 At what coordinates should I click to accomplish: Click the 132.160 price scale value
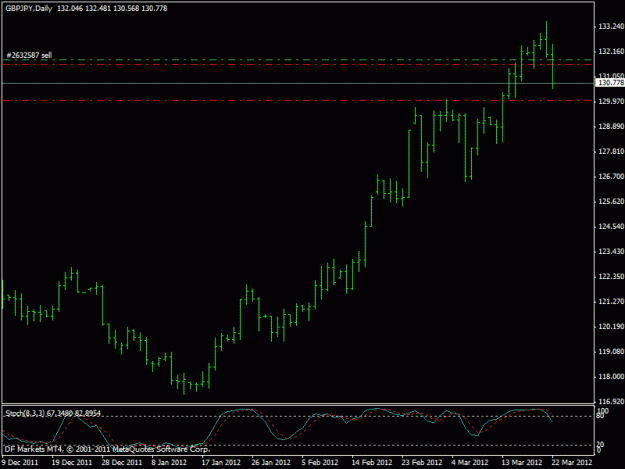[611, 51]
